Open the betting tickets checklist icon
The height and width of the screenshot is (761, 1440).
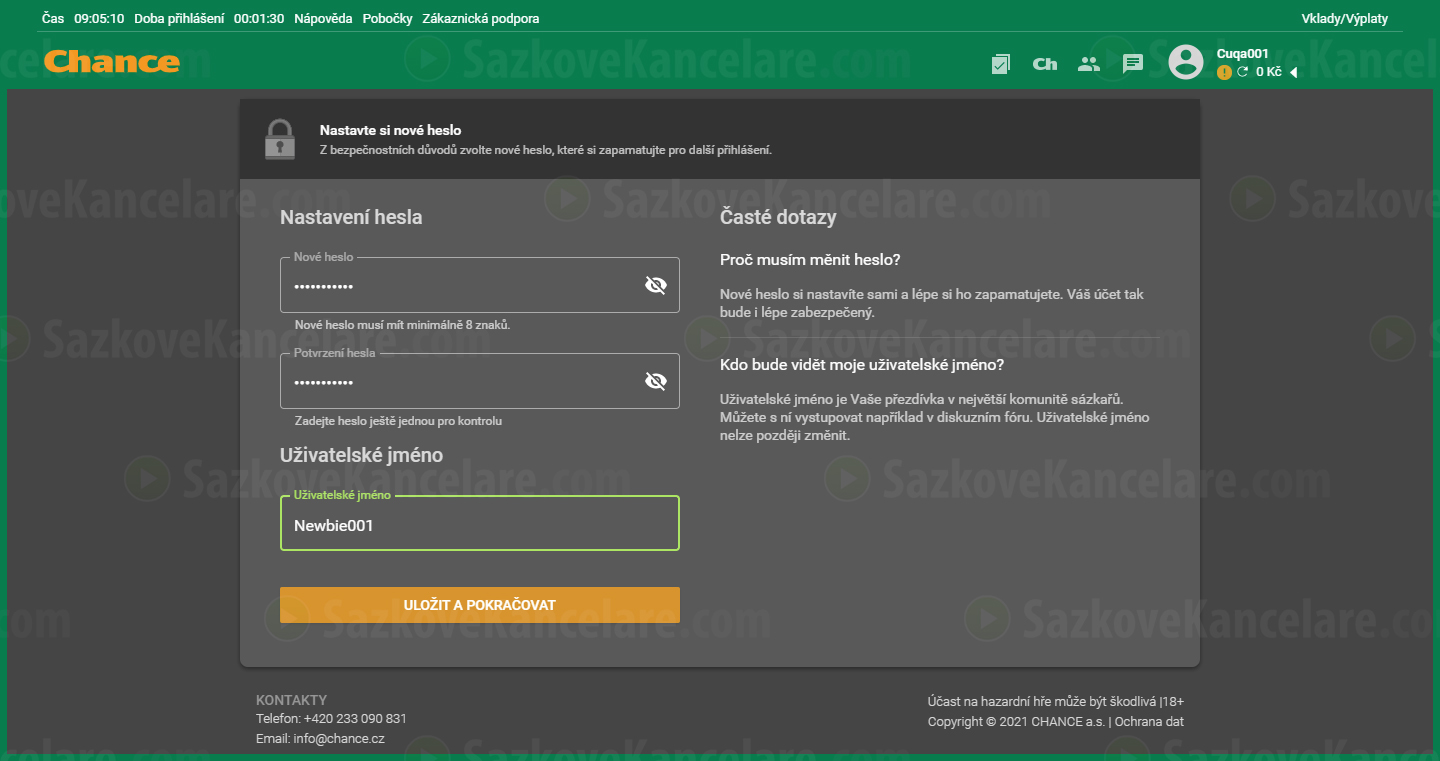pyautogui.click(x=1000, y=64)
